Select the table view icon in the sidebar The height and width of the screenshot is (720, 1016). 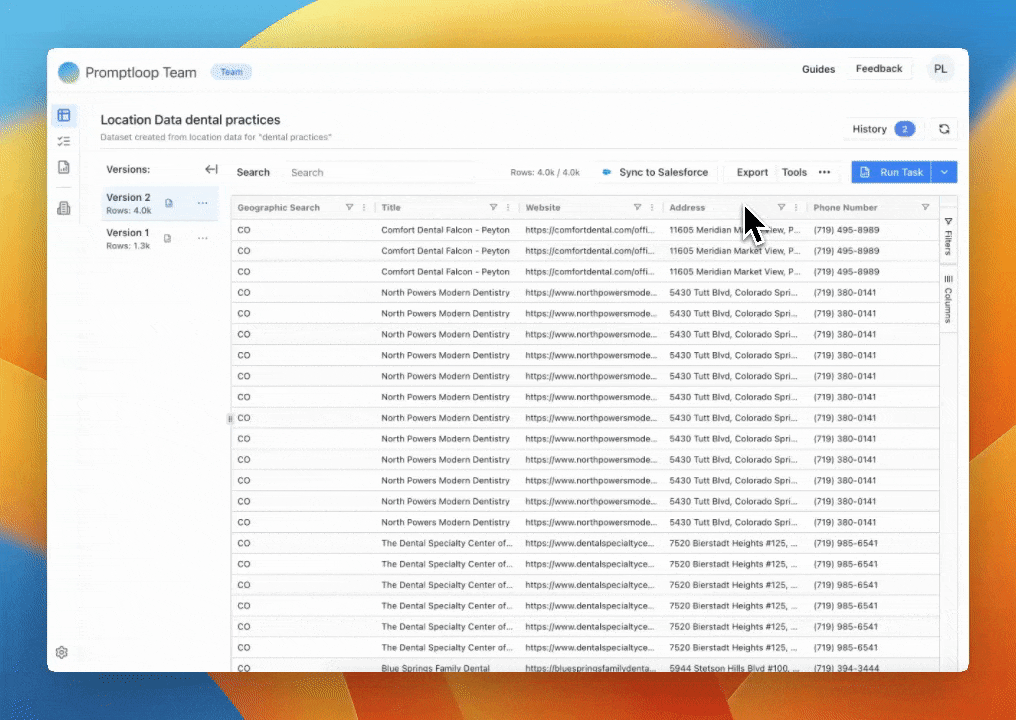64,115
